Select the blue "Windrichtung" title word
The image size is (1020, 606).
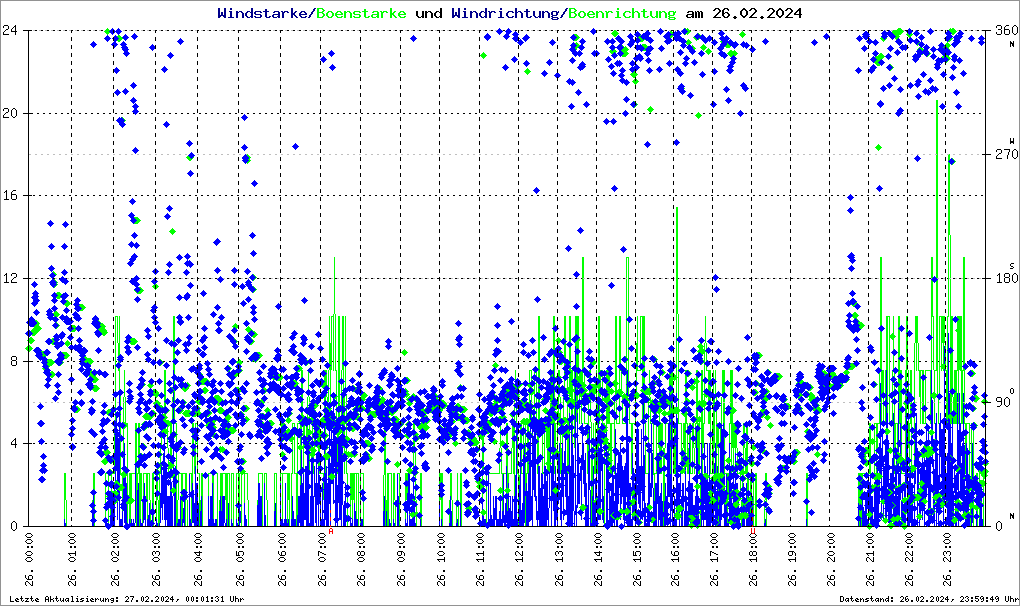tap(505, 13)
